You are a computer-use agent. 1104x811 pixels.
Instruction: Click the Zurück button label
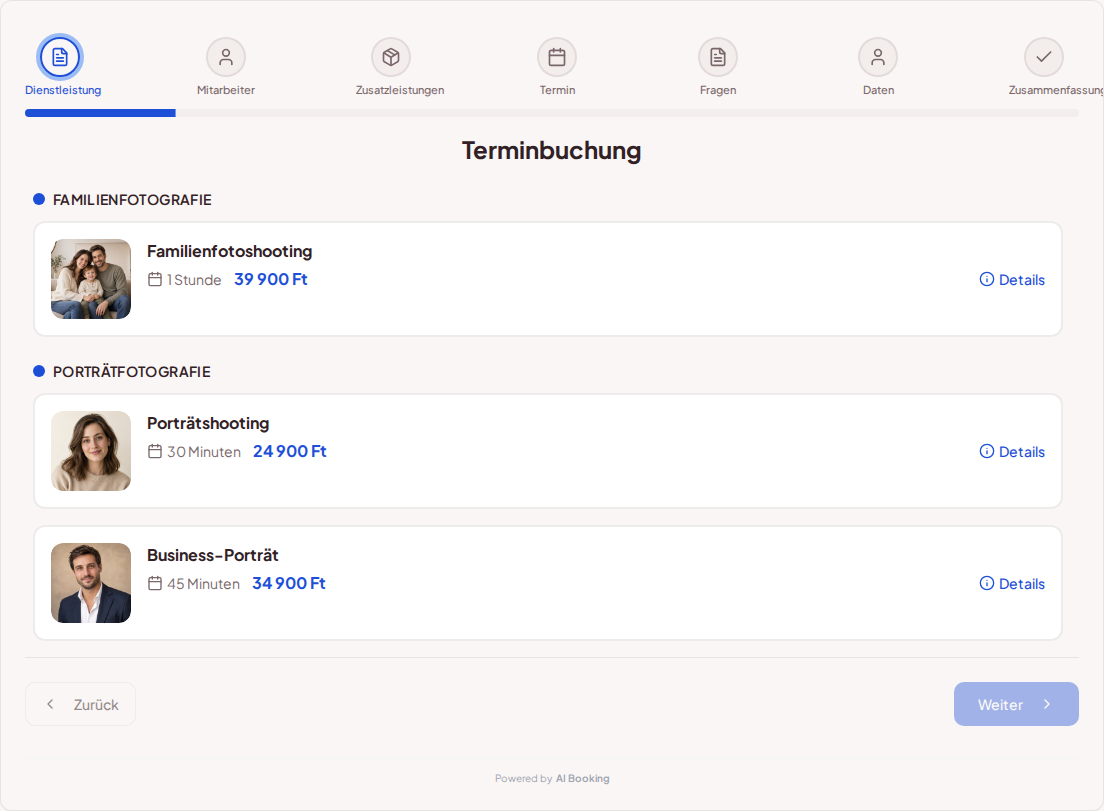point(96,705)
